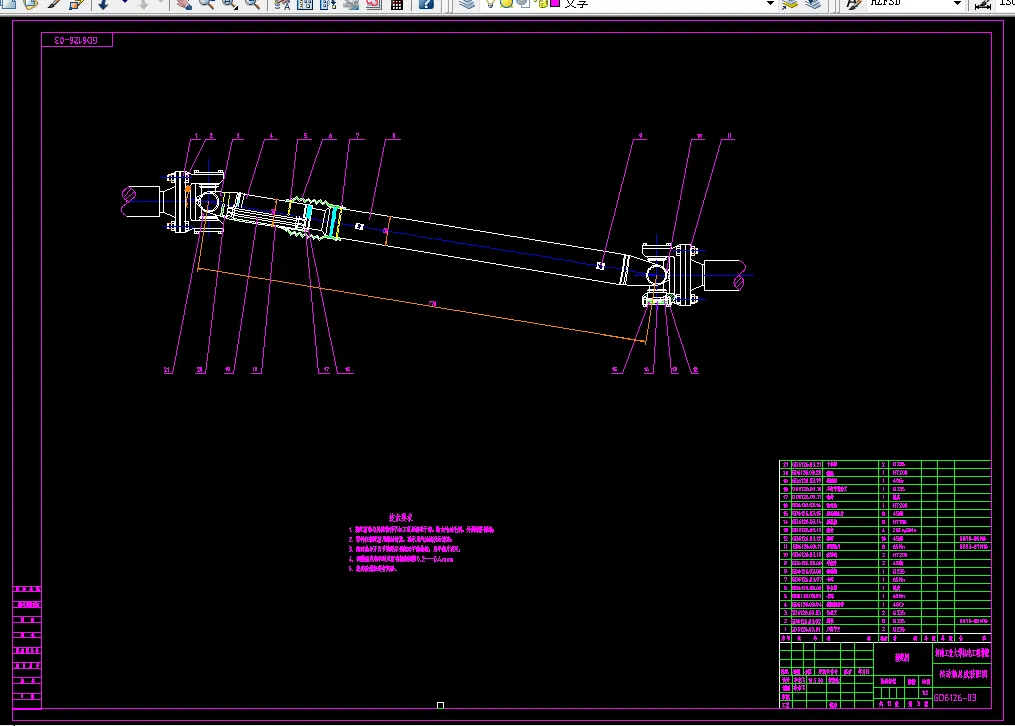Select the GD6126-03 title block number

pos(955,698)
